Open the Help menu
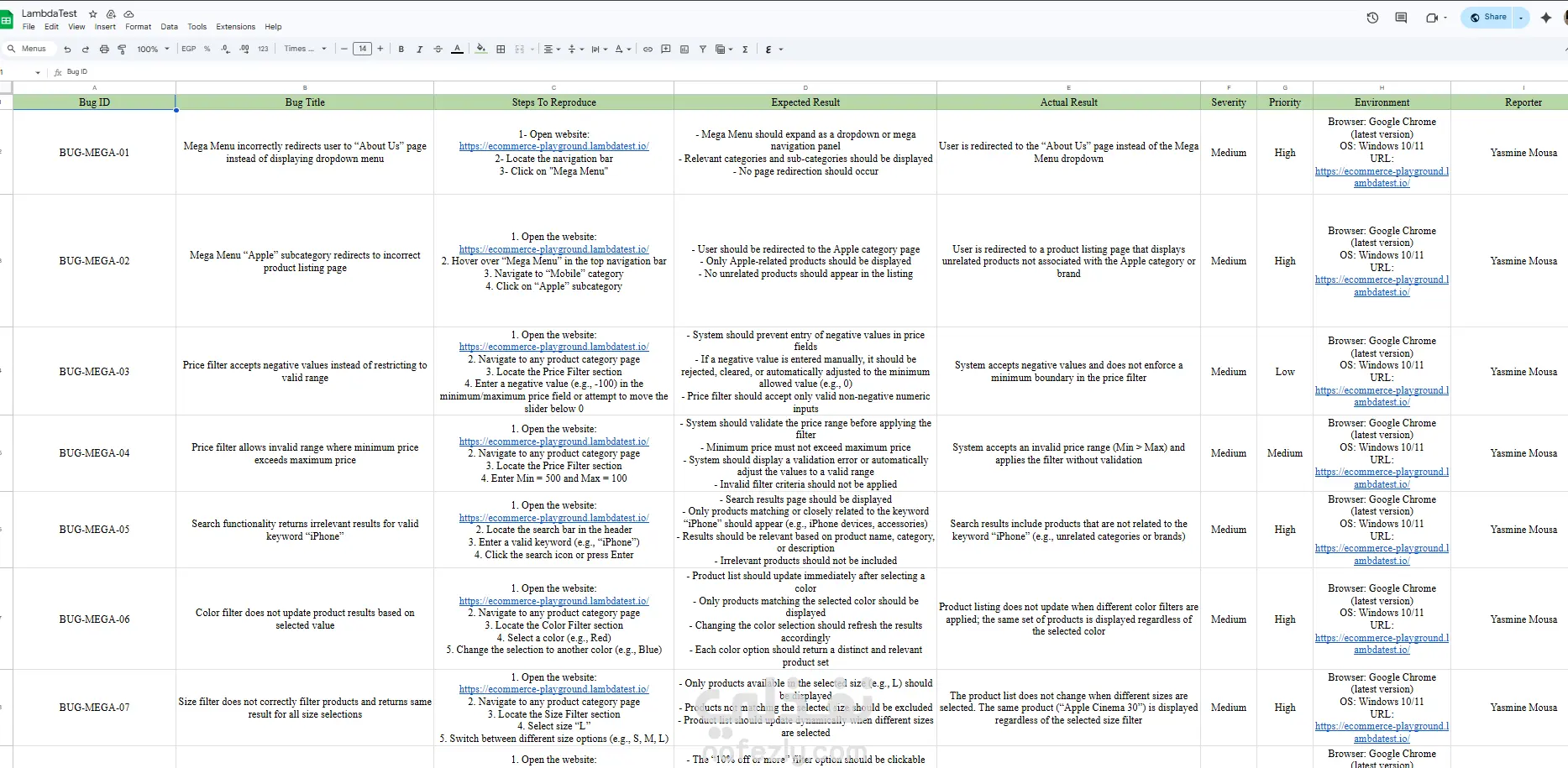This screenshot has width=1568, height=768. point(273,27)
